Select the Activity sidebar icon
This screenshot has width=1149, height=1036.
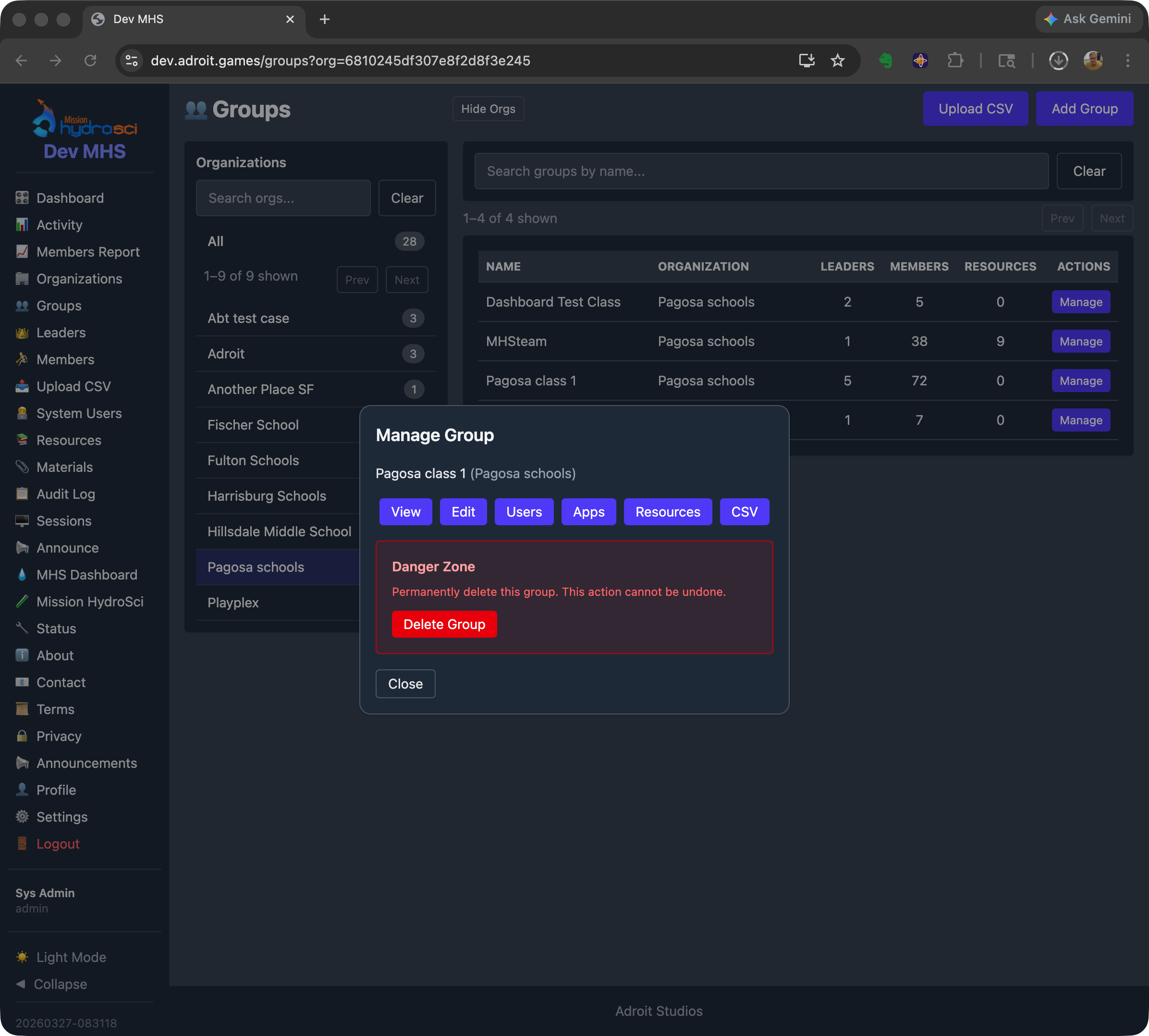[x=22, y=225]
